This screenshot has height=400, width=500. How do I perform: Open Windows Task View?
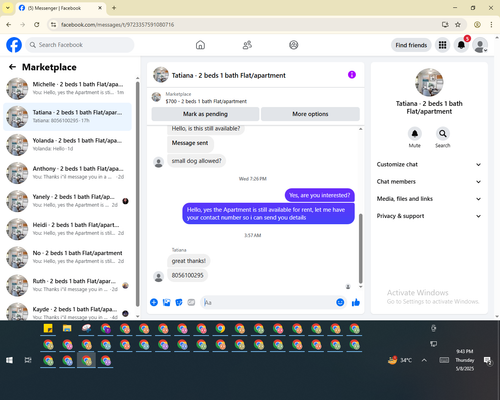point(28,360)
